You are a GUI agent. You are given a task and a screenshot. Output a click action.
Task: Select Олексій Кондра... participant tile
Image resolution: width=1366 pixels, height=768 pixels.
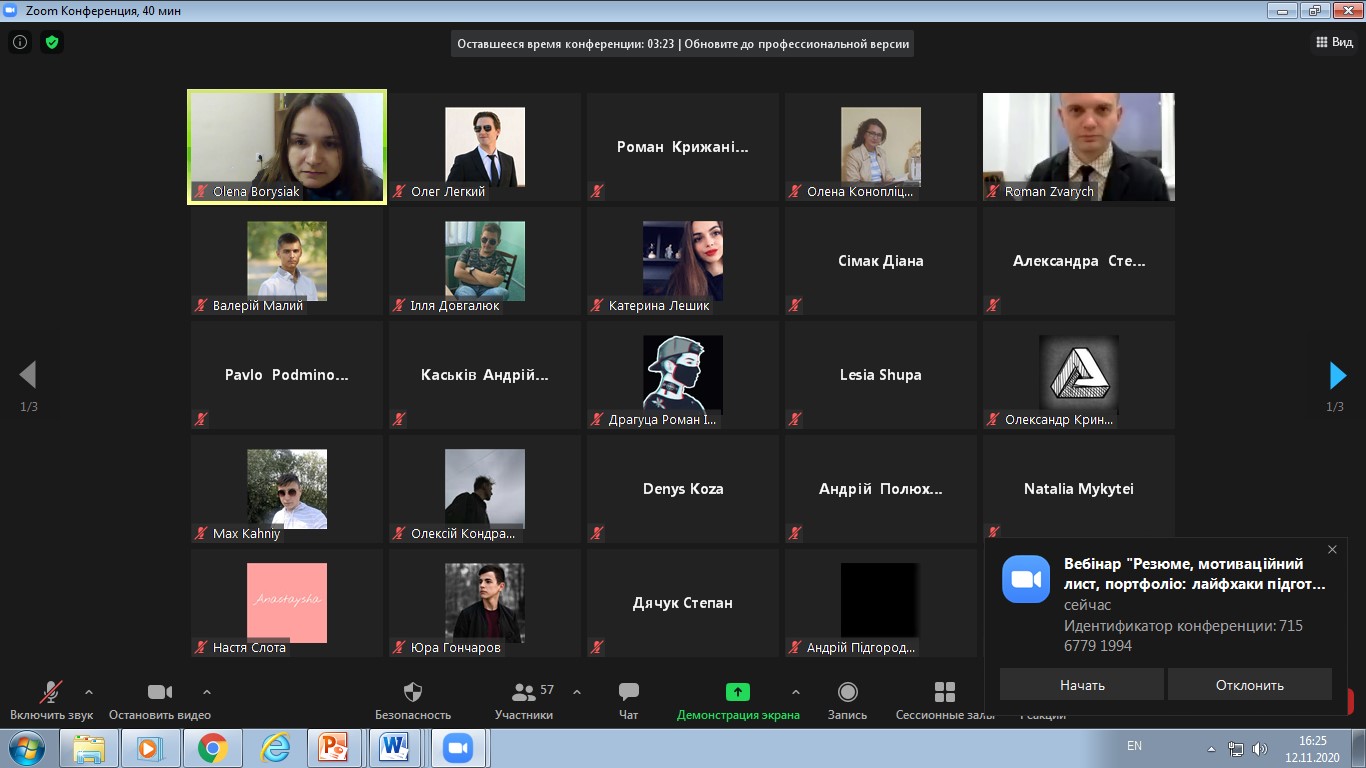click(x=485, y=489)
